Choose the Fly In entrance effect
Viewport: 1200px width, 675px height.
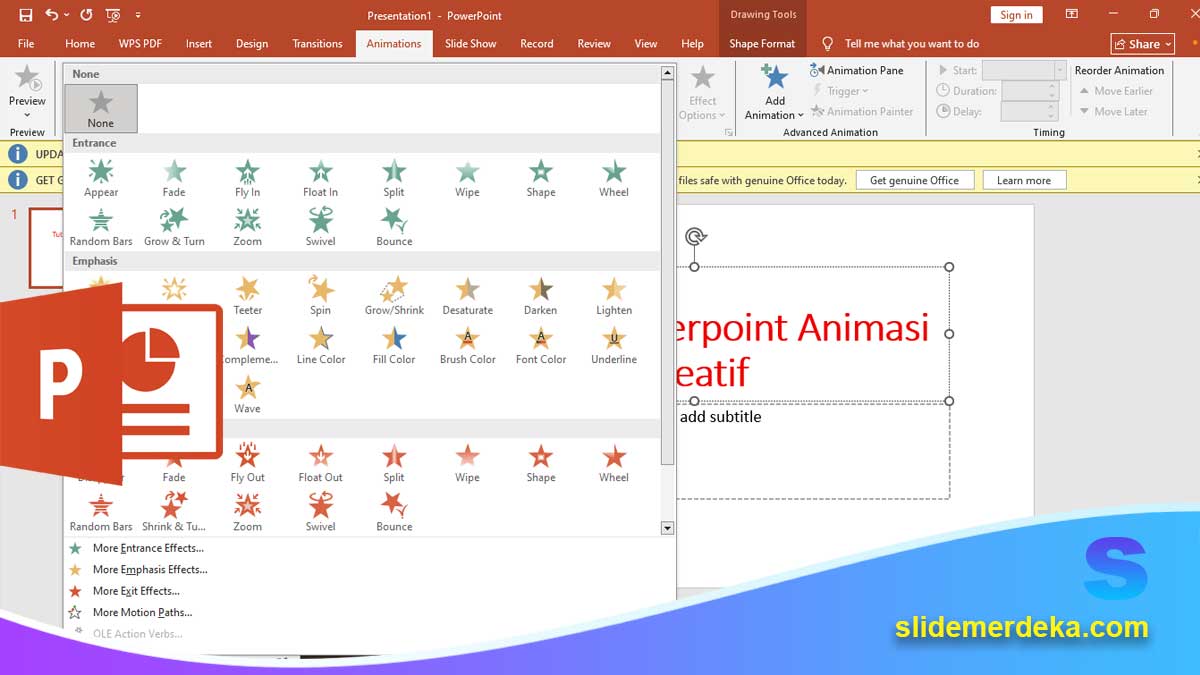click(247, 178)
